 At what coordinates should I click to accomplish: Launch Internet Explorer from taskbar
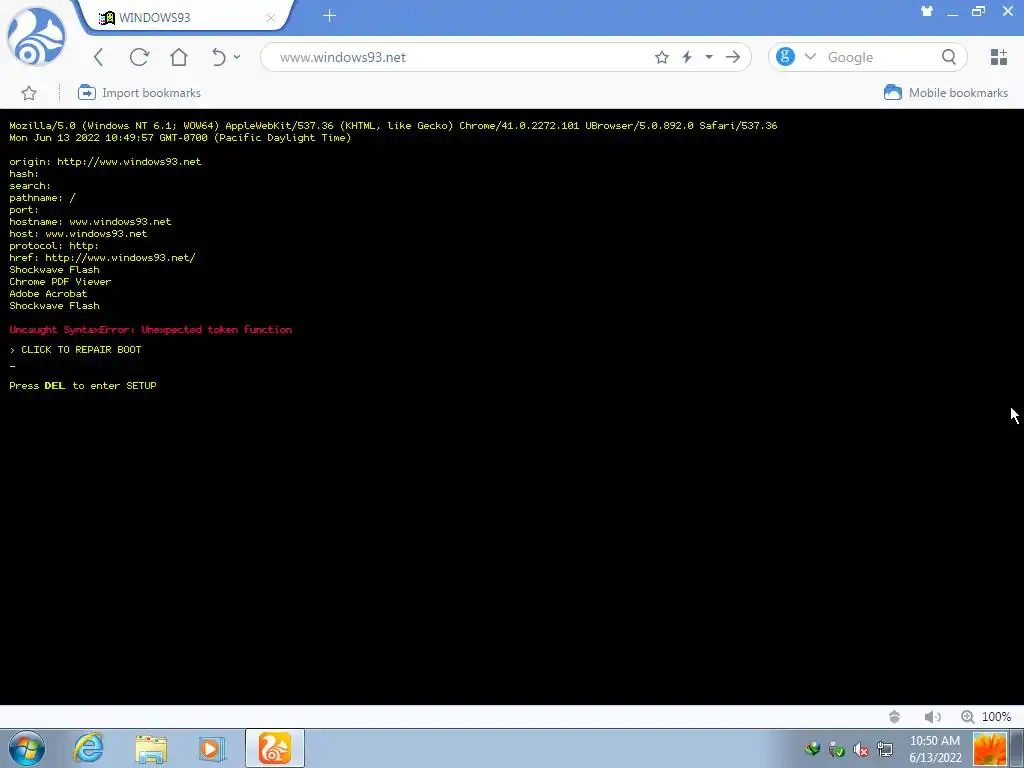click(x=88, y=748)
